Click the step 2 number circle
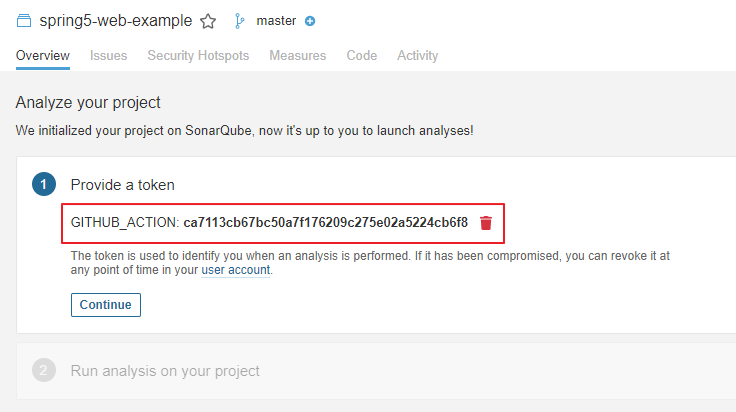The height and width of the screenshot is (412, 736). coord(44,371)
